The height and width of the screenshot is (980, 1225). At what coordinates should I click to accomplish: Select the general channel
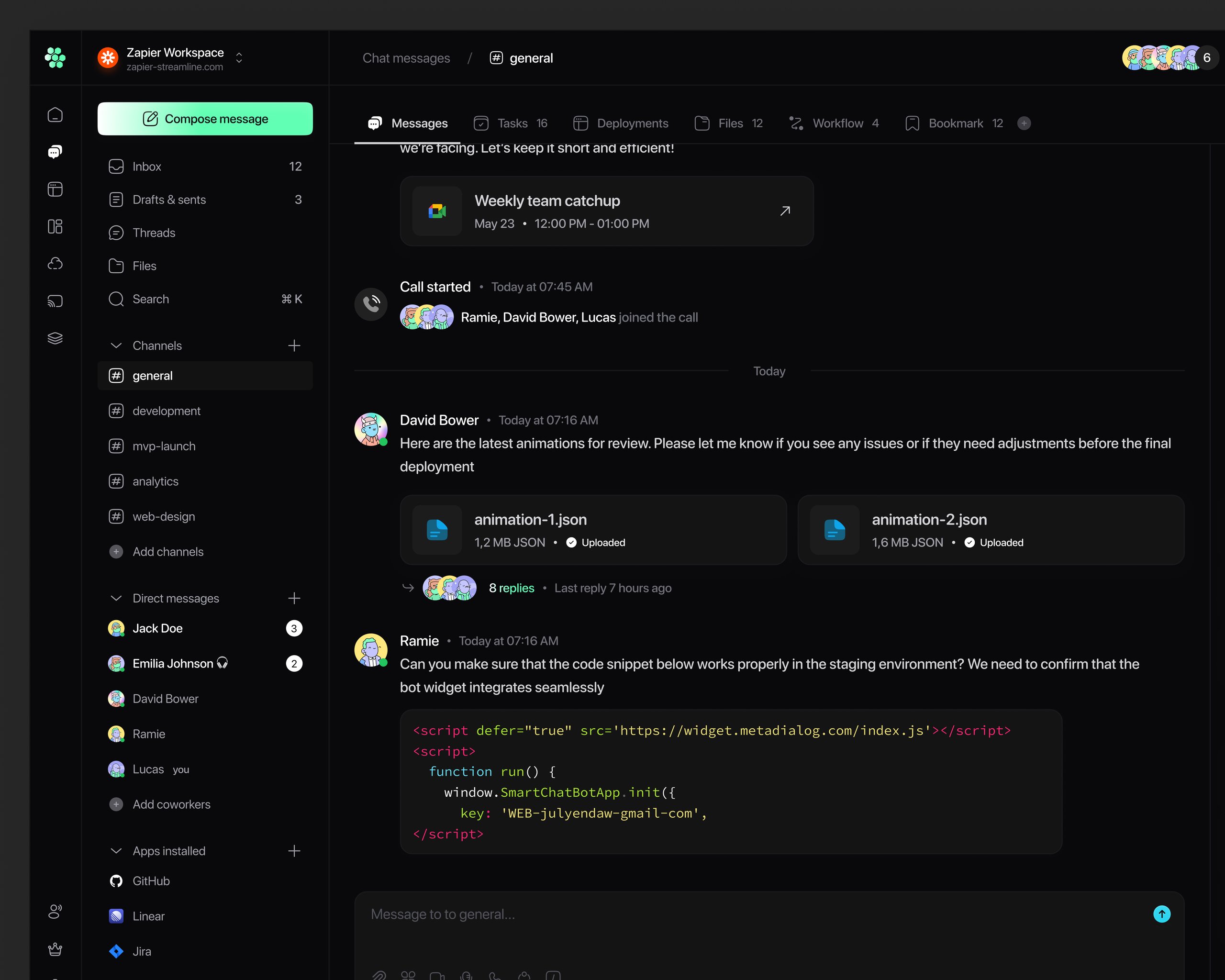[x=205, y=376]
